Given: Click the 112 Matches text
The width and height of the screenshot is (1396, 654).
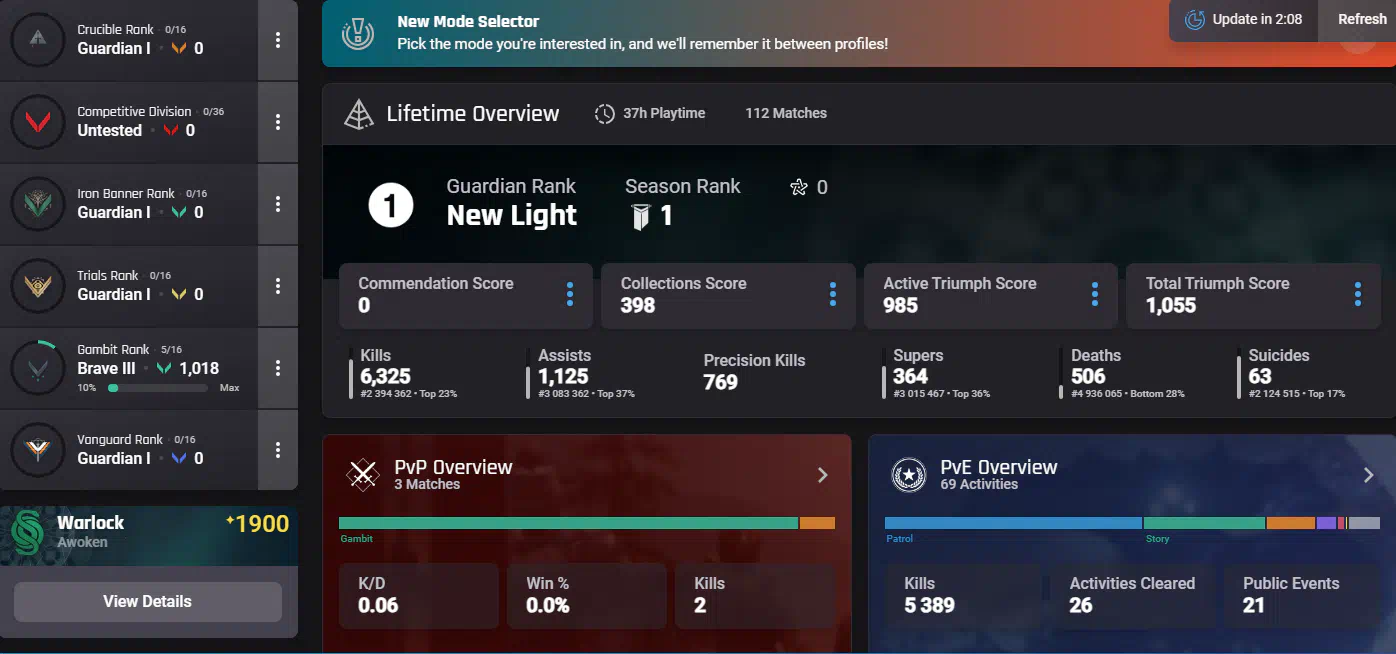Looking at the screenshot, I should (x=786, y=114).
